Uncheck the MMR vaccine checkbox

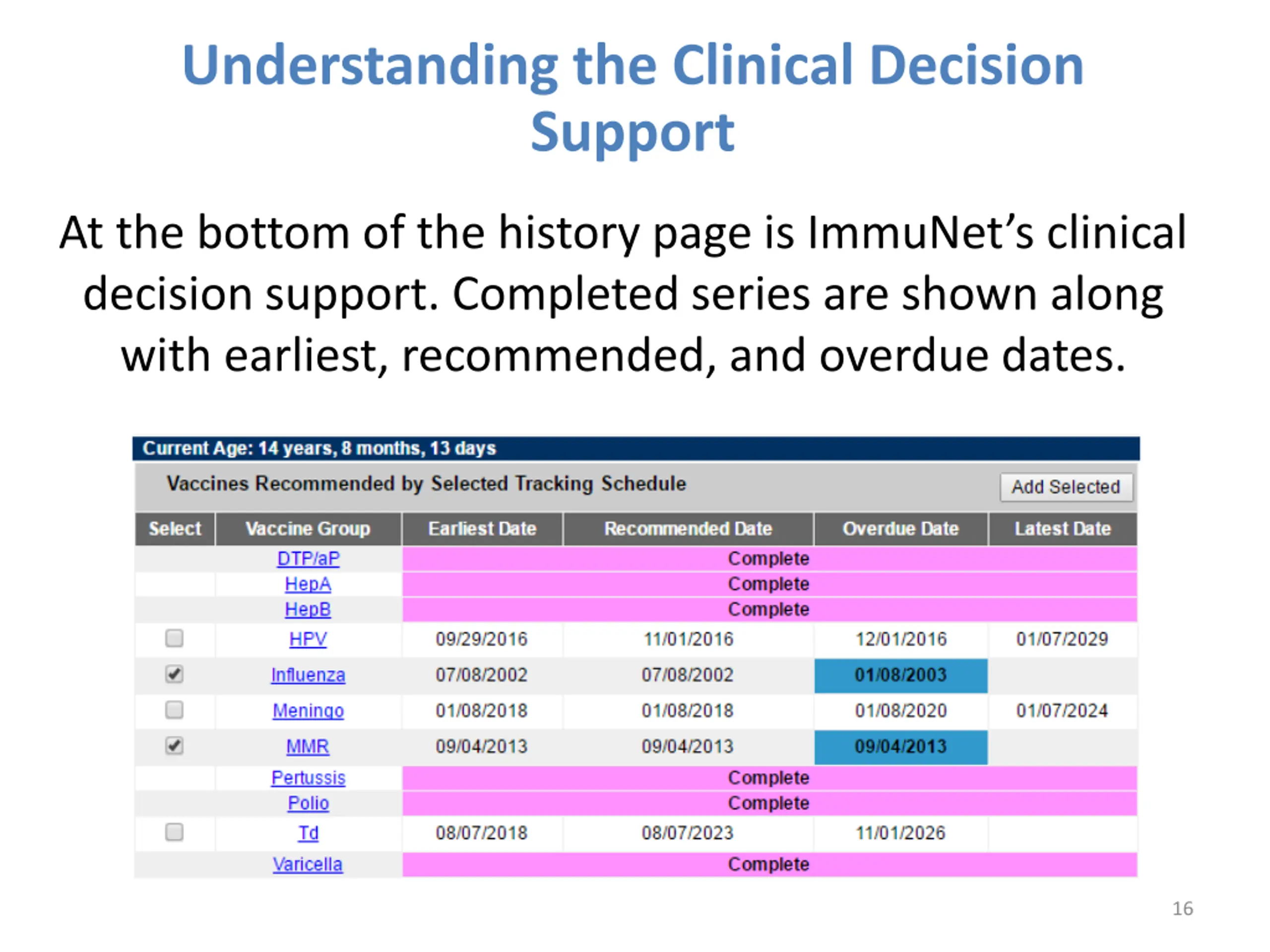[174, 745]
